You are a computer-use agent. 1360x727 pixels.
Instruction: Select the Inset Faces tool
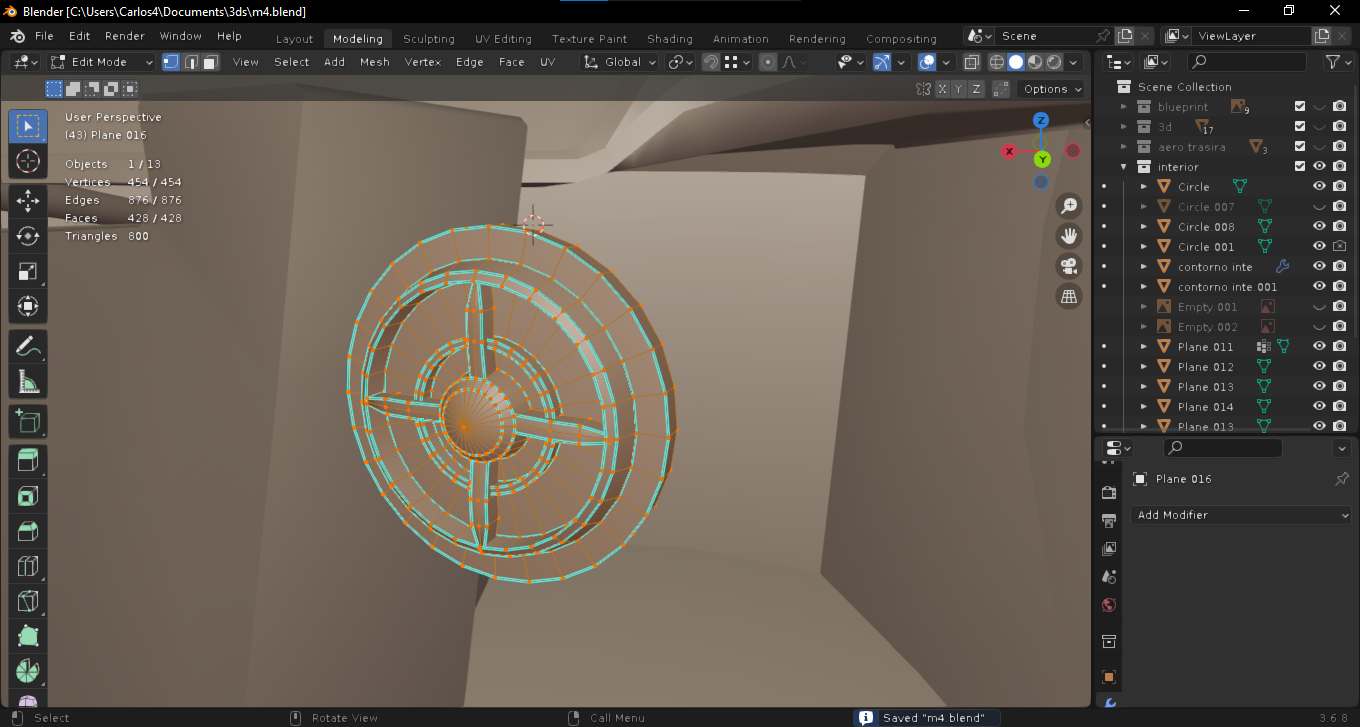(x=28, y=497)
